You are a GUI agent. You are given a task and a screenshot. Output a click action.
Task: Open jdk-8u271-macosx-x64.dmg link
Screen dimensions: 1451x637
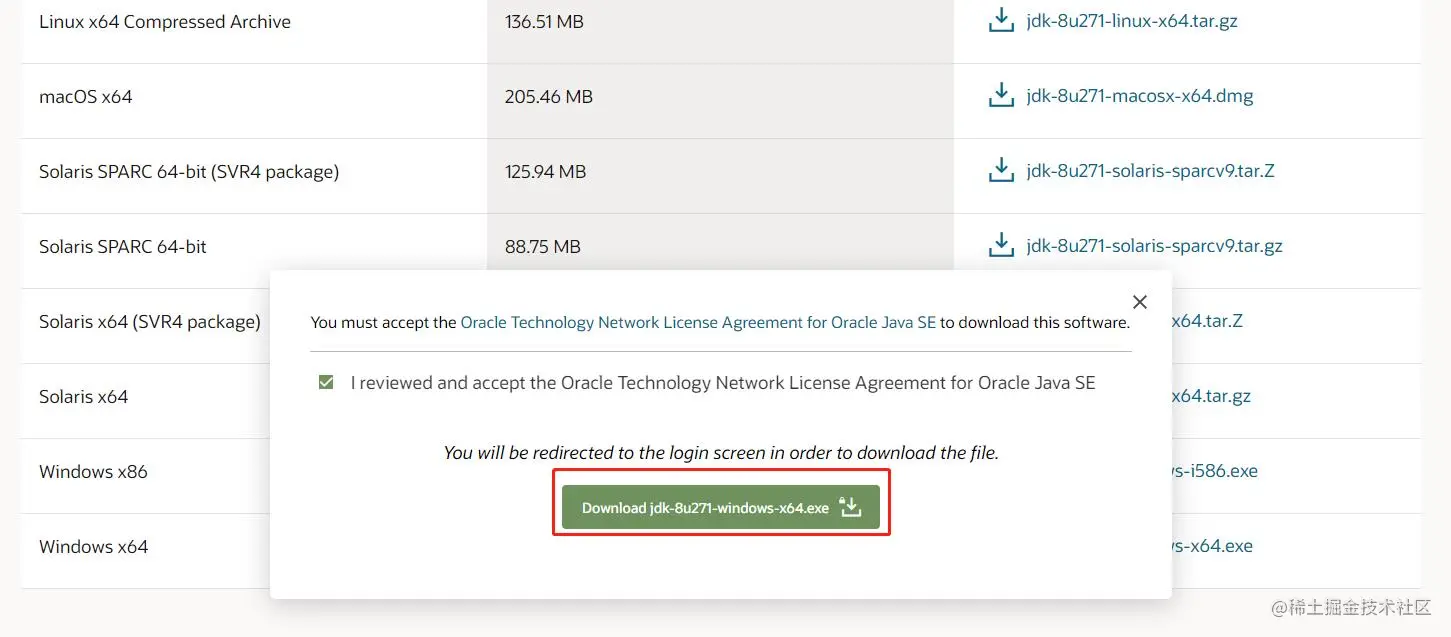pos(1140,96)
